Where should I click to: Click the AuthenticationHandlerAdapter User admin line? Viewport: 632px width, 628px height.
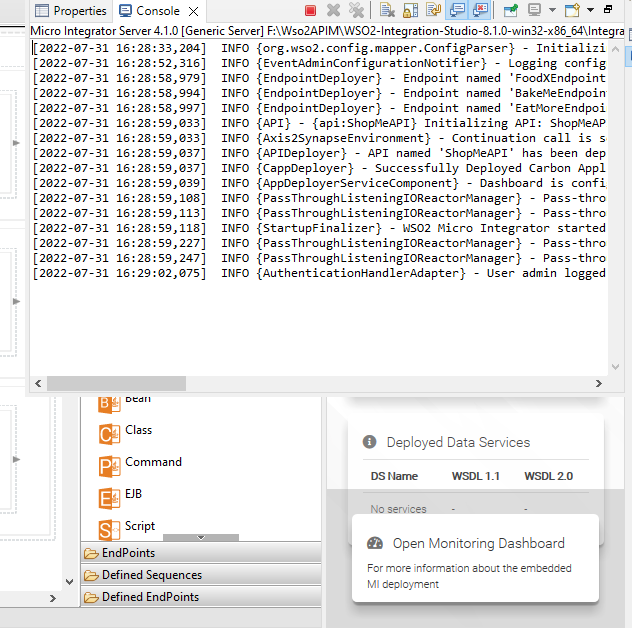(319, 273)
